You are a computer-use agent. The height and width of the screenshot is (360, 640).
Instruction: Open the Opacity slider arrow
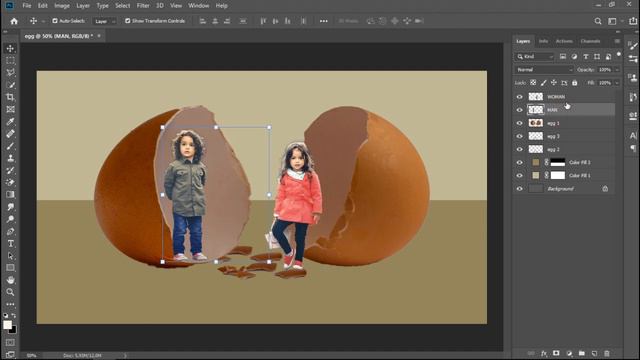[x=617, y=70]
